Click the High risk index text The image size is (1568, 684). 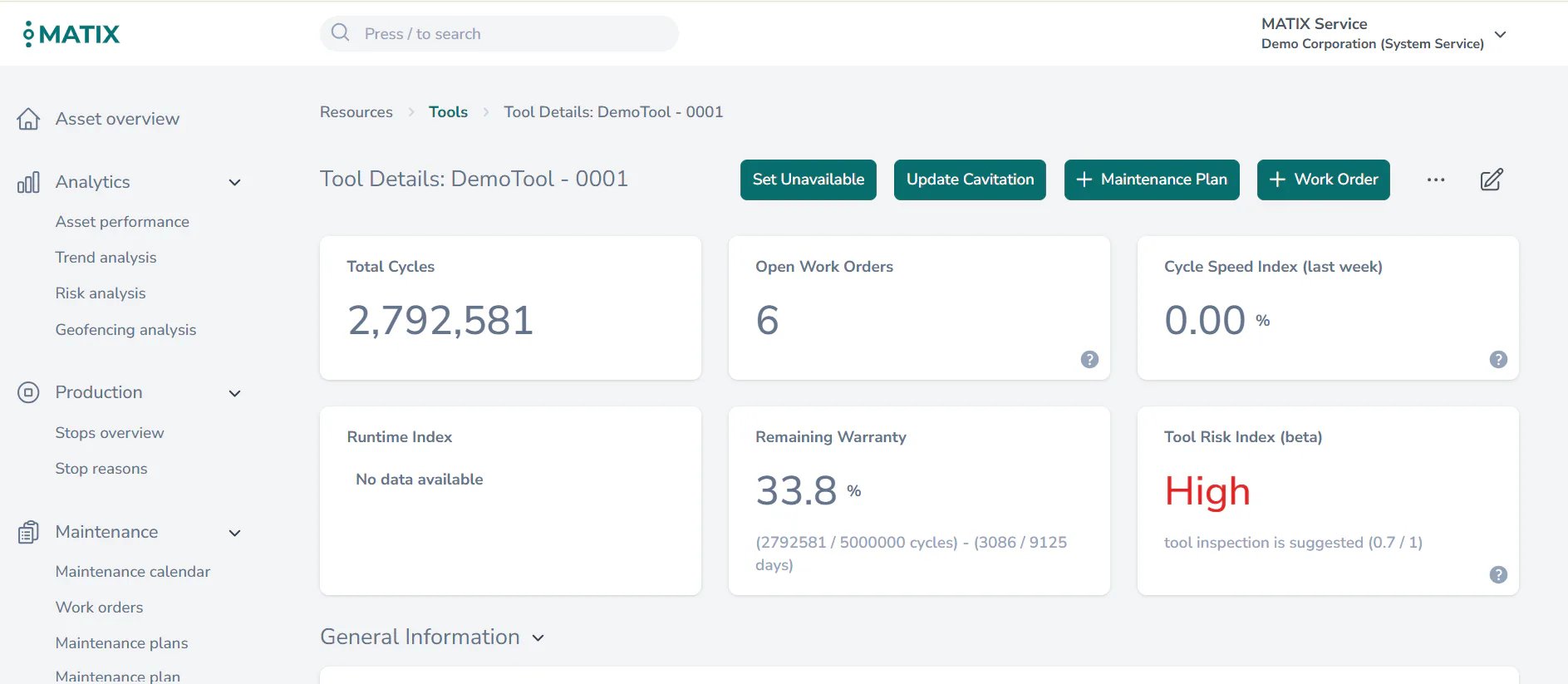tap(1207, 491)
